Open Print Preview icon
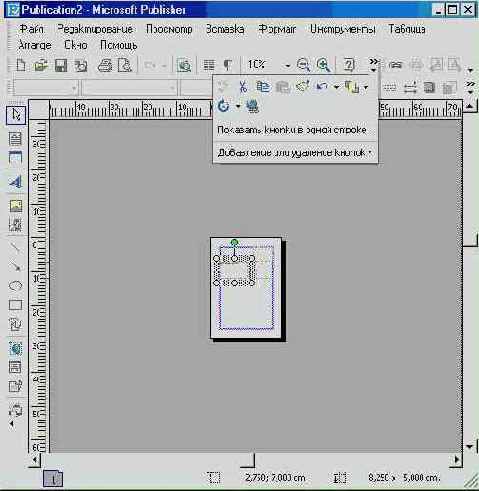The width and height of the screenshot is (479, 491). [x=125, y=65]
